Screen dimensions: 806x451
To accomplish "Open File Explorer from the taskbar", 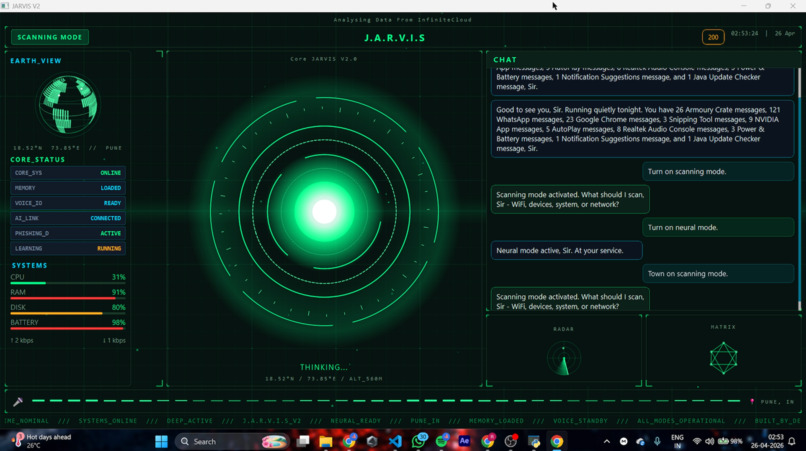I will point(326,441).
